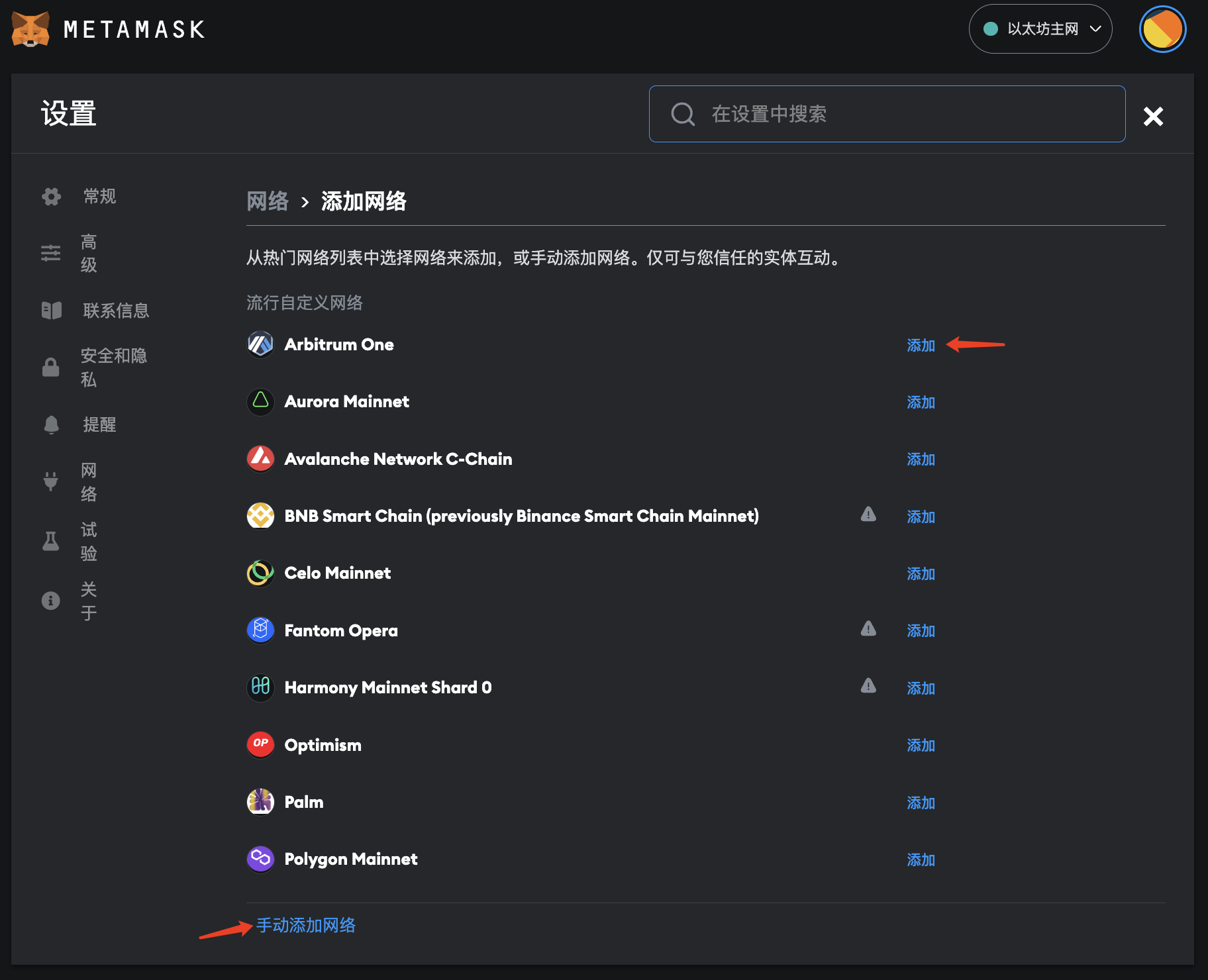Click the Fantom Opera warning icon
The width and height of the screenshot is (1208, 980).
tap(868, 628)
